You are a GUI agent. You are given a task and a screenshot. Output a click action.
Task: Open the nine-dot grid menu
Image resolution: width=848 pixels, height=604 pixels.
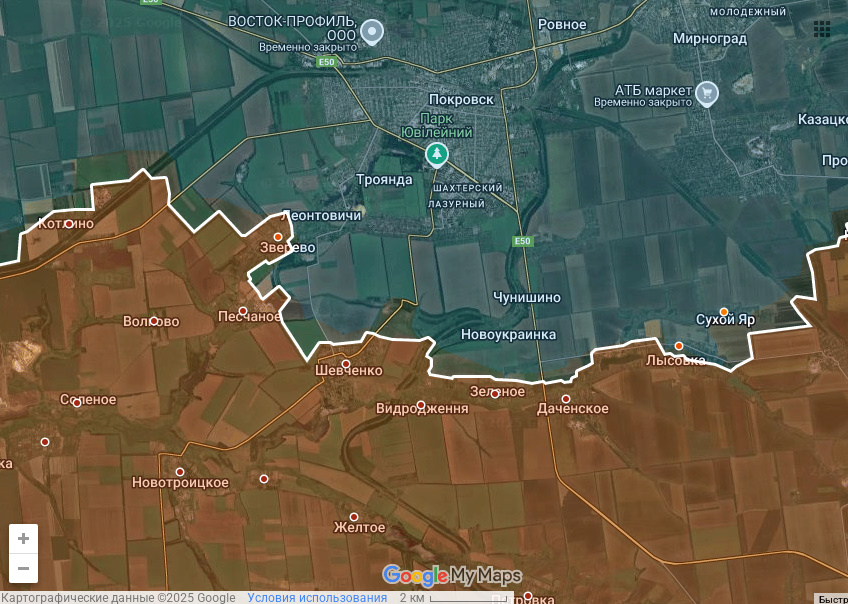pyautogui.click(x=822, y=29)
